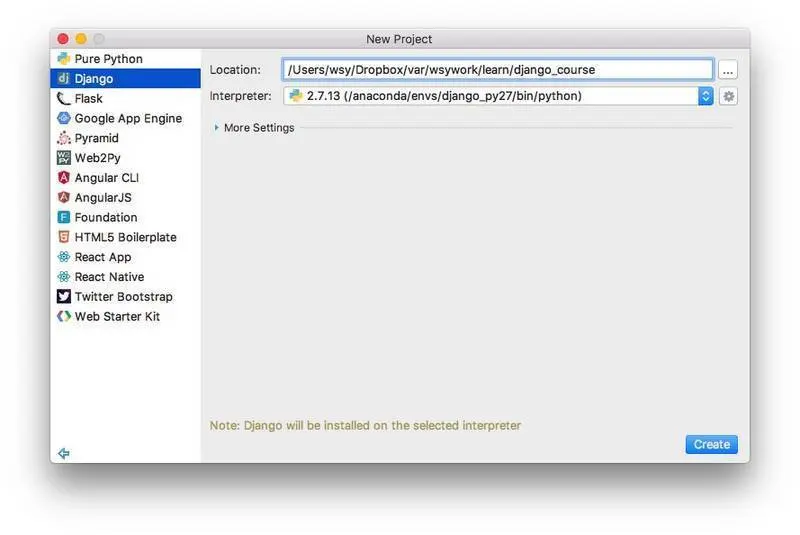Open interpreter settings gear
This screenshot has width=800, height=535.
pyautogui.click(x=729, y=96)
